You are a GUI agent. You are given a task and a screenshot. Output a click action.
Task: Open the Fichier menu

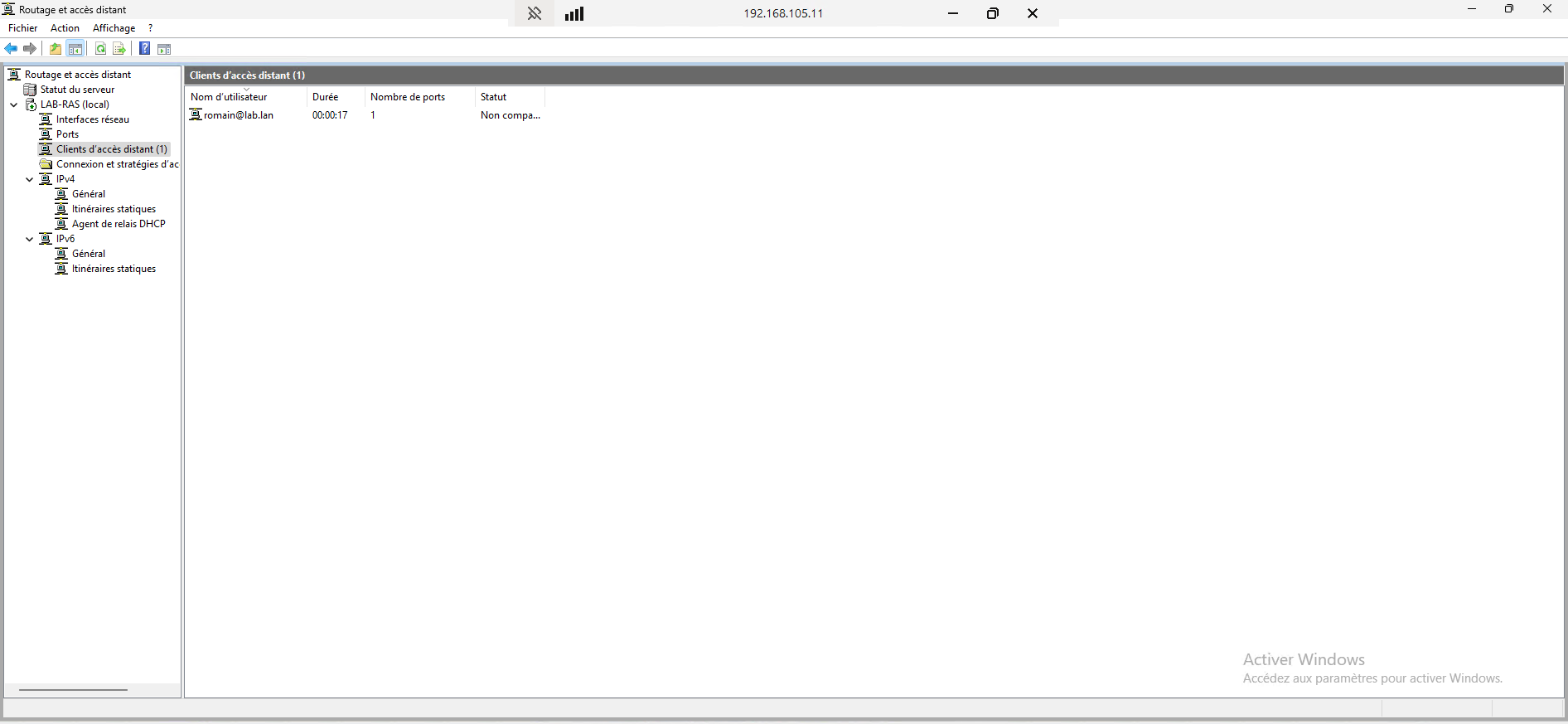22,28
